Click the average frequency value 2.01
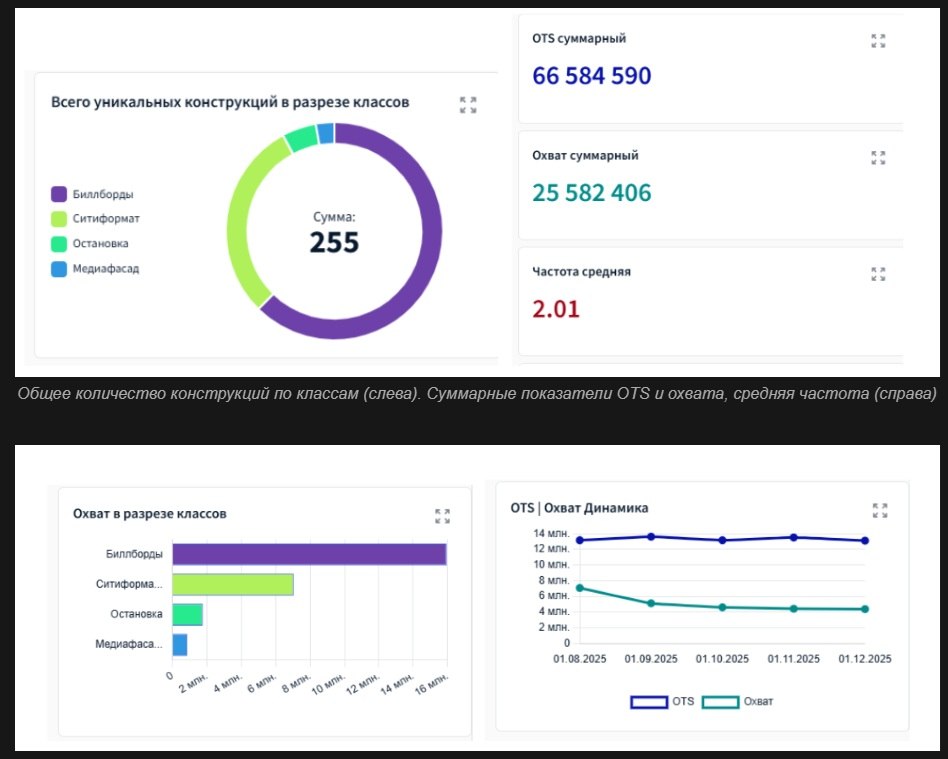Image resolution: width=948 pixels, height=759 pixels. pyautogui.click(x=556, y=309)
